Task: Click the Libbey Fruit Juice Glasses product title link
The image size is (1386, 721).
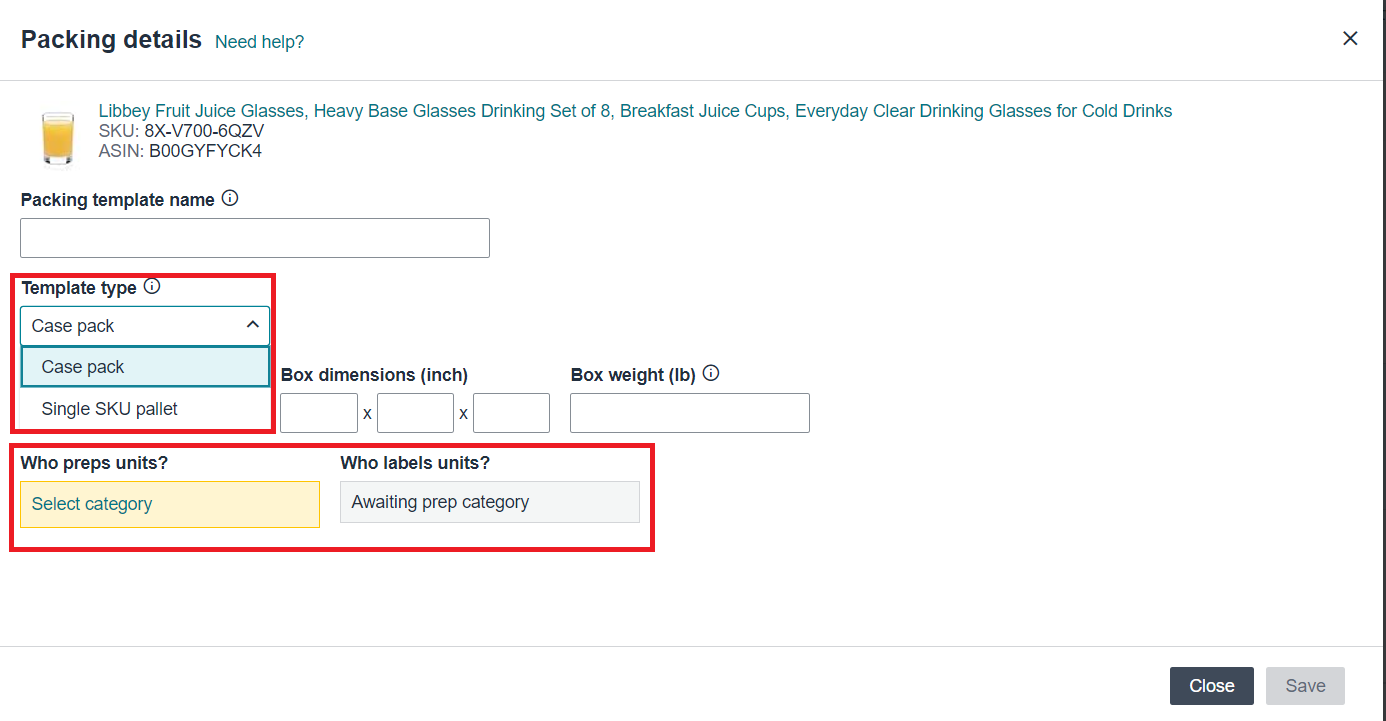Action: 400,111
